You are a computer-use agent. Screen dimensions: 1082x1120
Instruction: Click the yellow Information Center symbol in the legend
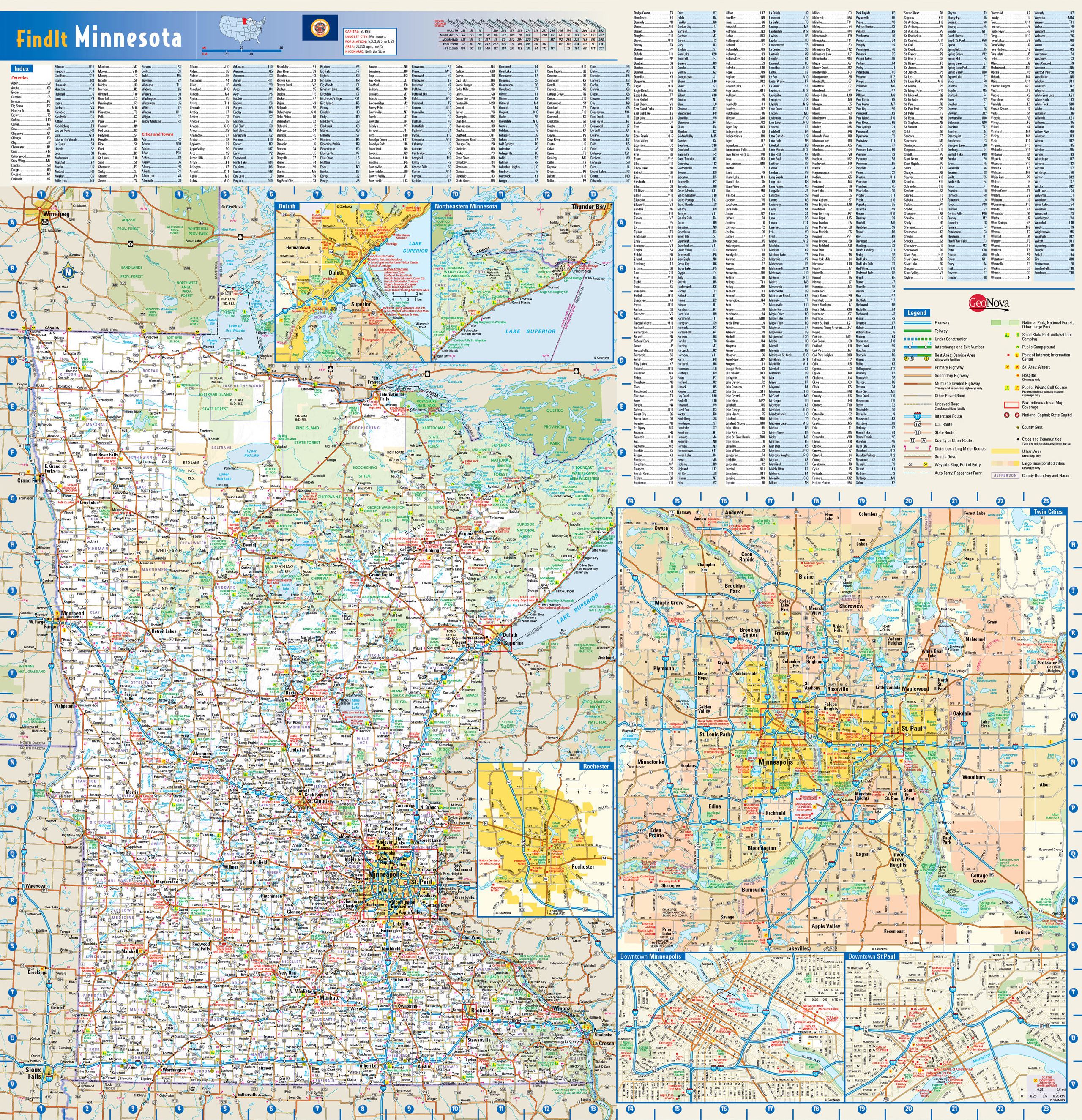click(1017, 355)
